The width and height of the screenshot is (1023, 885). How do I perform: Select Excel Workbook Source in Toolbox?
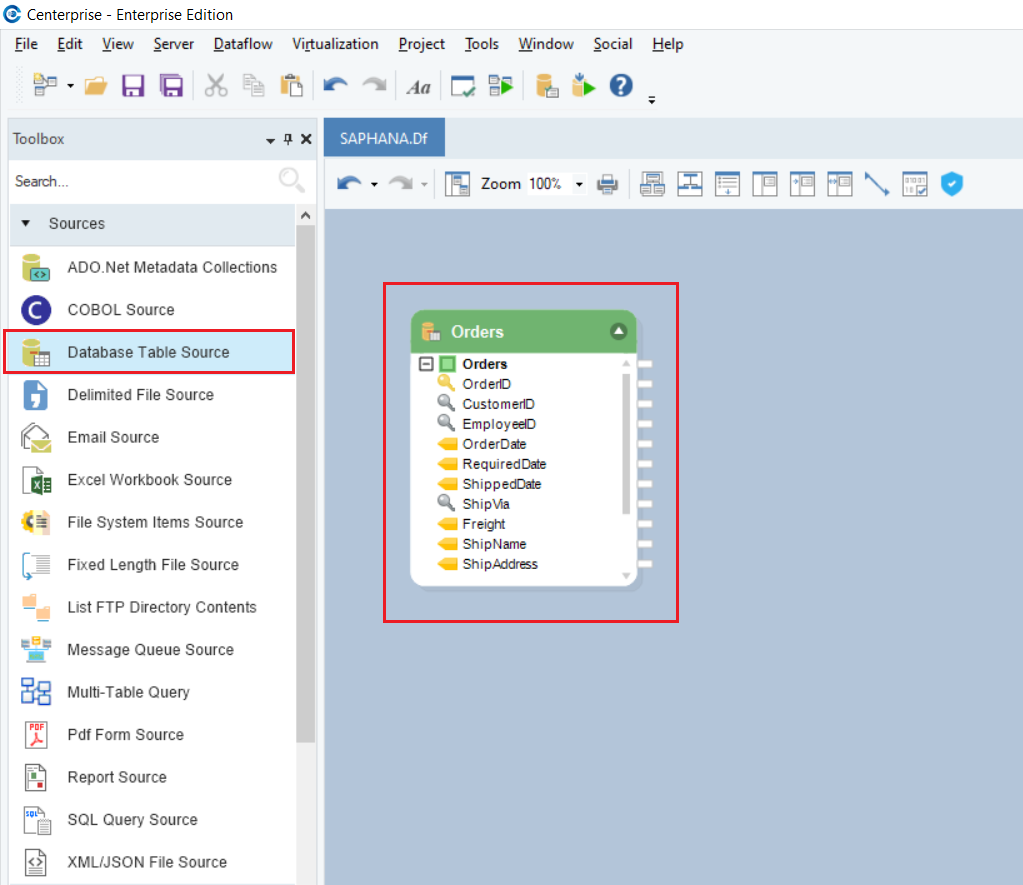tap(149, 480)
